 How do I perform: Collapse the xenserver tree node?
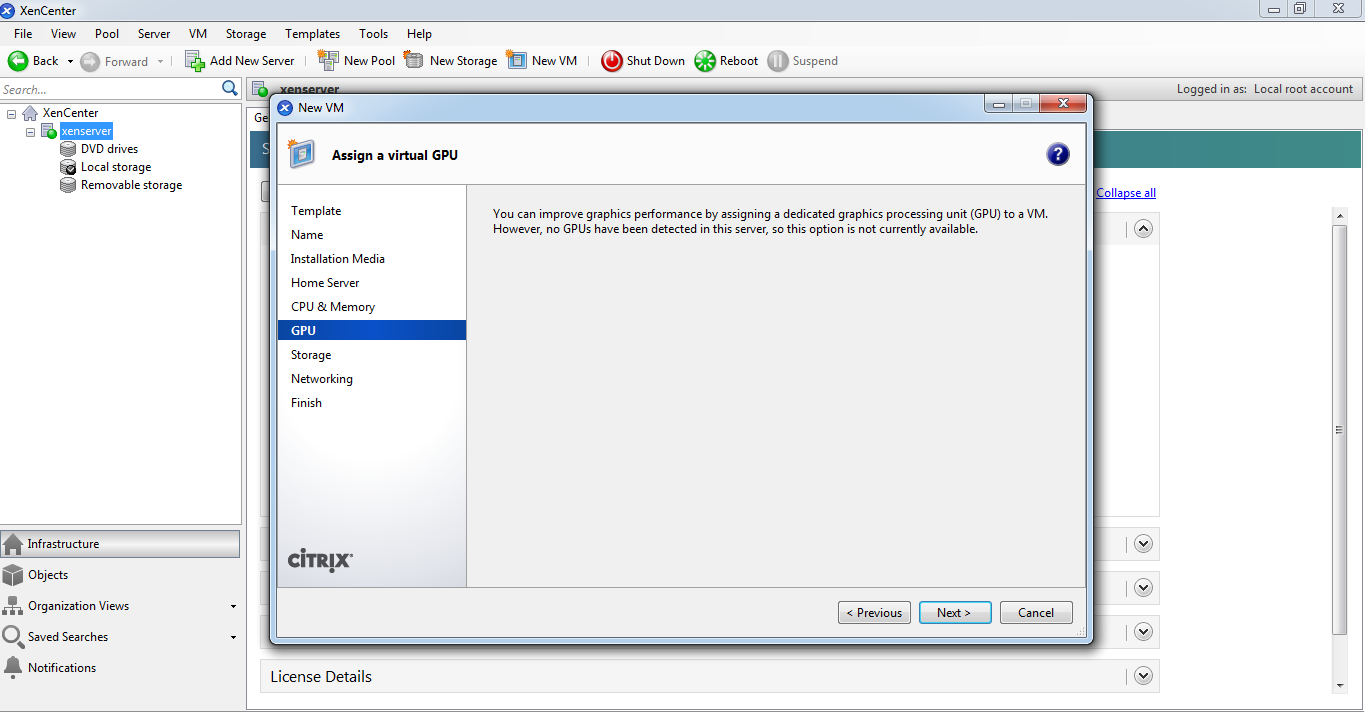(30, 132)
